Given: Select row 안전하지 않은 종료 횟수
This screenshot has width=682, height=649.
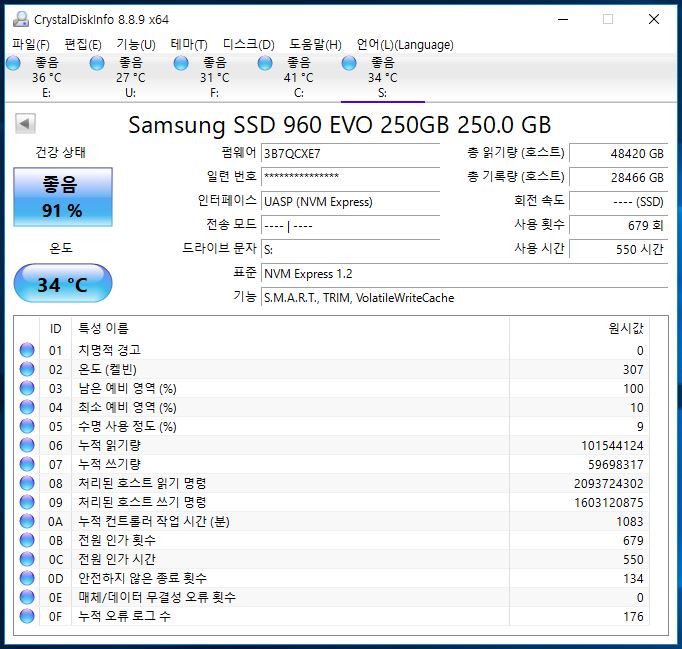Looking at the screenshot, I should click(x=331, y=578).
